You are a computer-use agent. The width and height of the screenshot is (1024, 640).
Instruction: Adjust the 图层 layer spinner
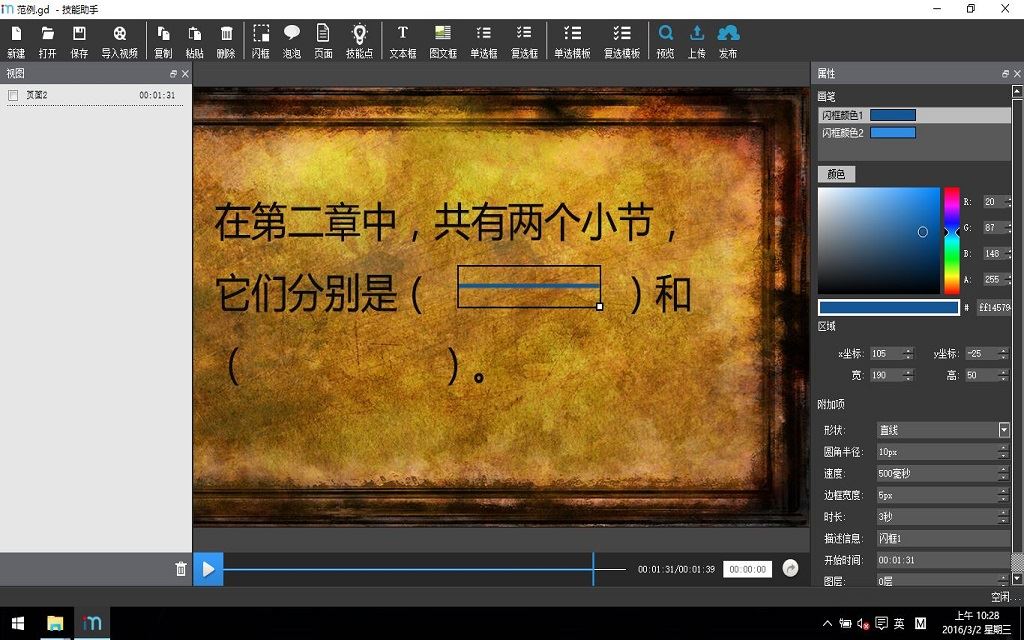tap(1004, 580)
